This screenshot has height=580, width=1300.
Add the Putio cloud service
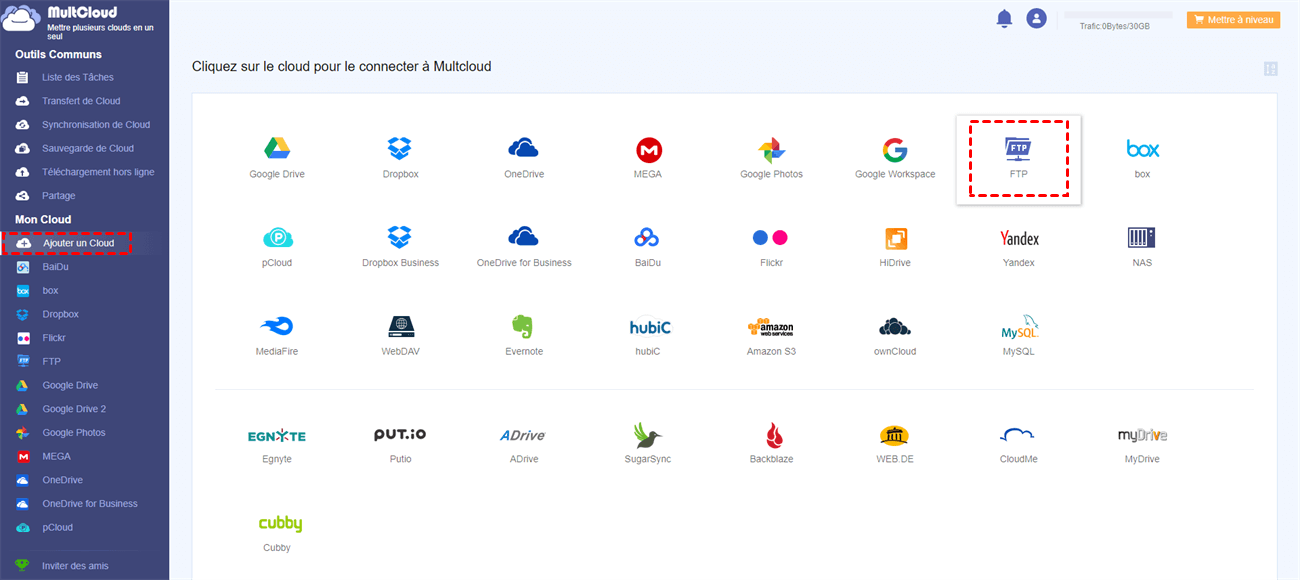point(400,435)
